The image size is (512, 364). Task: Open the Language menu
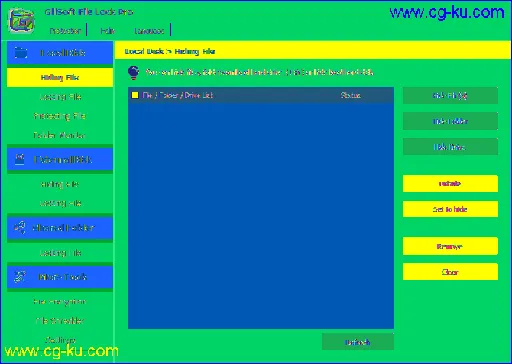click(x=149, y=31)
